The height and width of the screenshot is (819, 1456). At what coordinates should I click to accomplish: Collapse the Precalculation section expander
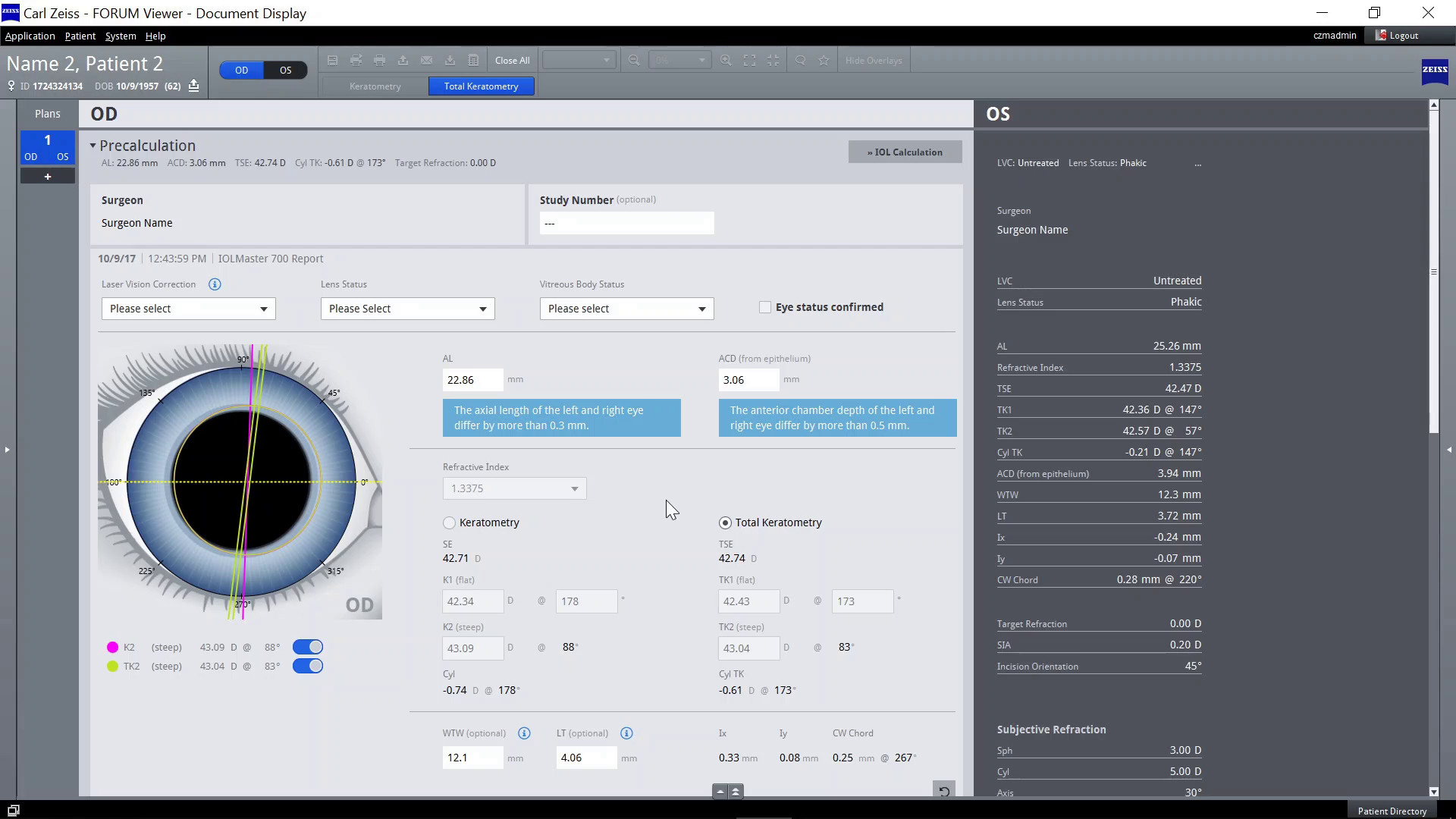coord(93,146)
